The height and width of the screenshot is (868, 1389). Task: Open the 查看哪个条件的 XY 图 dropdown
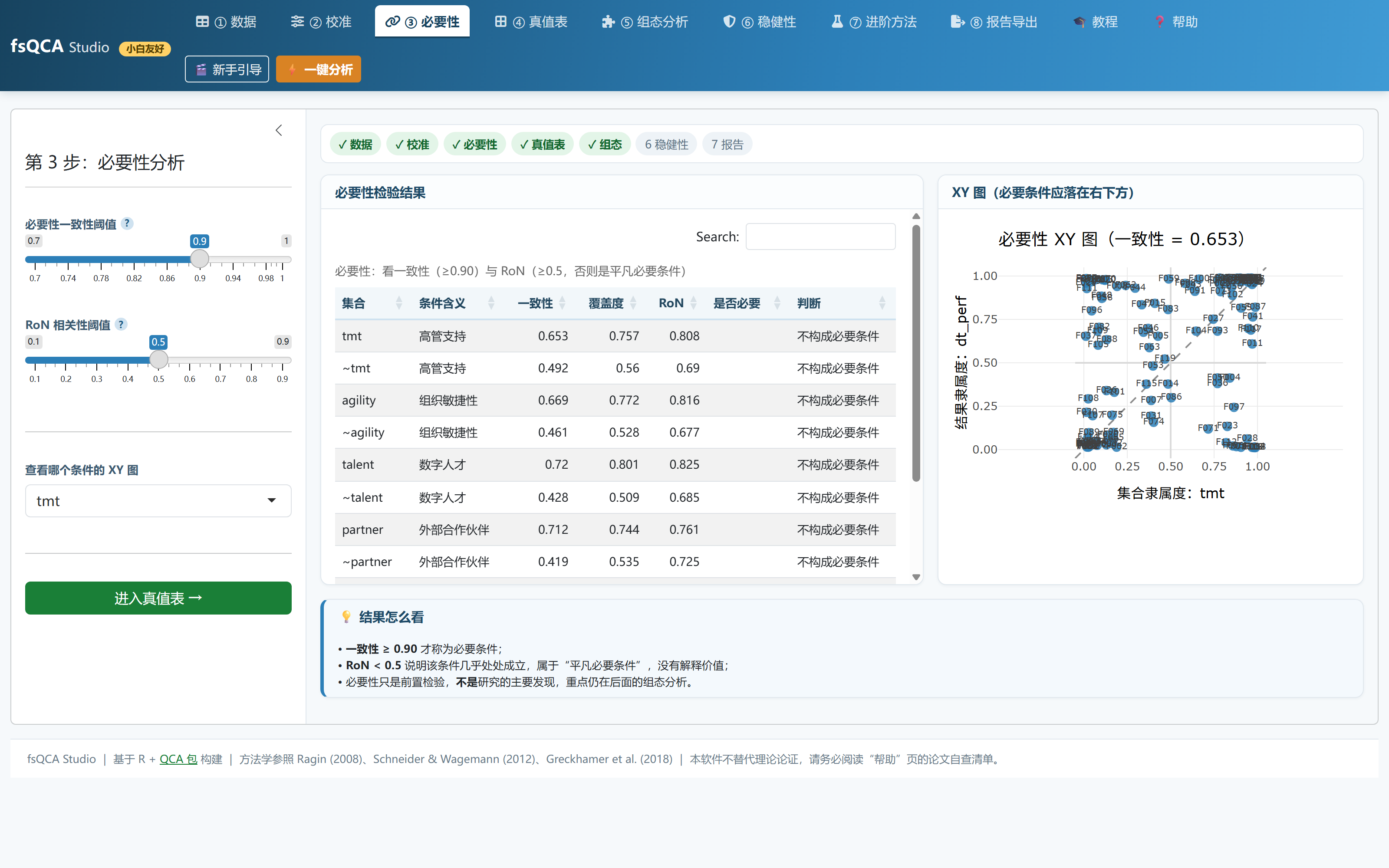coord(158,500)
